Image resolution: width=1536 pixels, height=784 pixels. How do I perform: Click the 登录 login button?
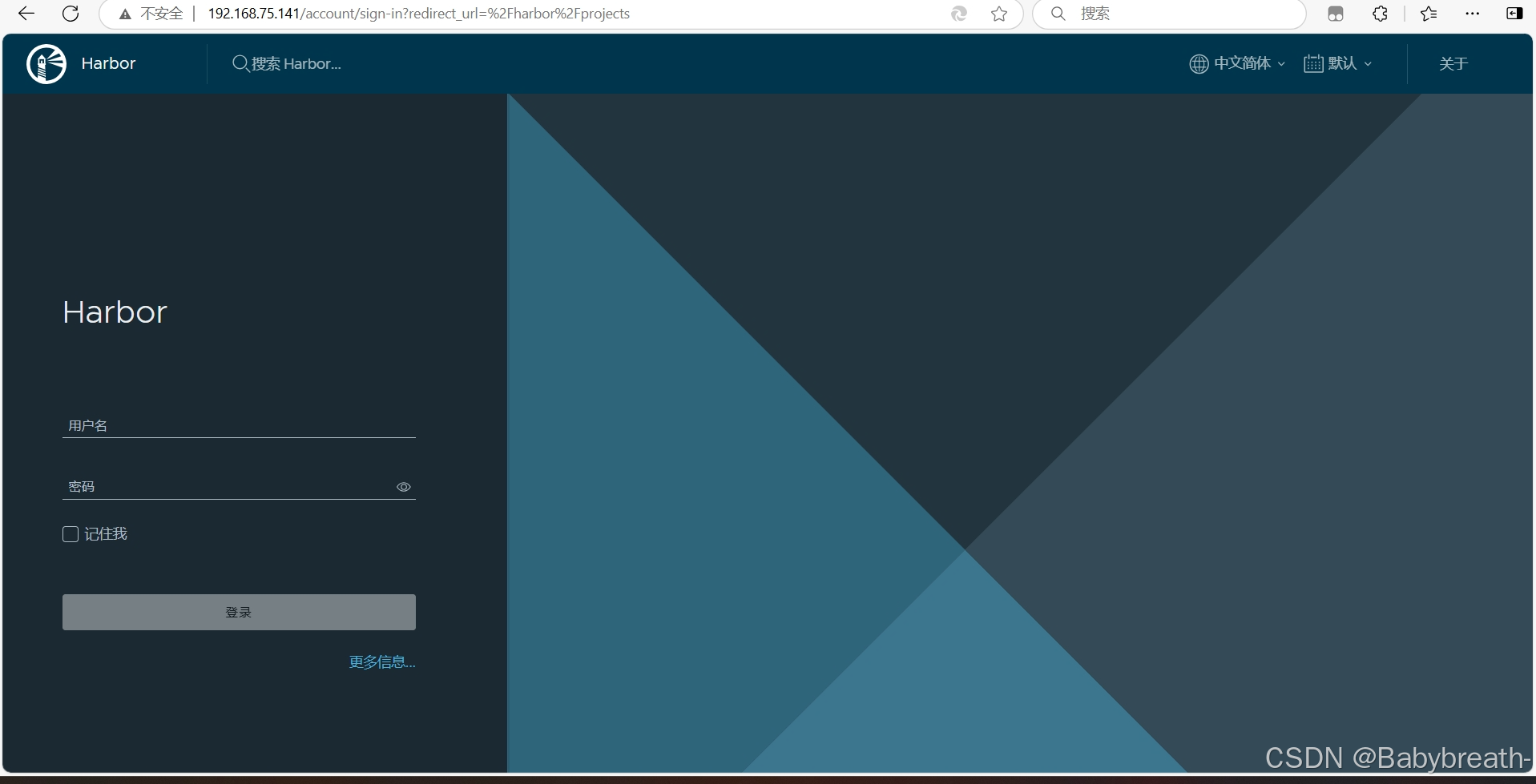coord(238,612)
